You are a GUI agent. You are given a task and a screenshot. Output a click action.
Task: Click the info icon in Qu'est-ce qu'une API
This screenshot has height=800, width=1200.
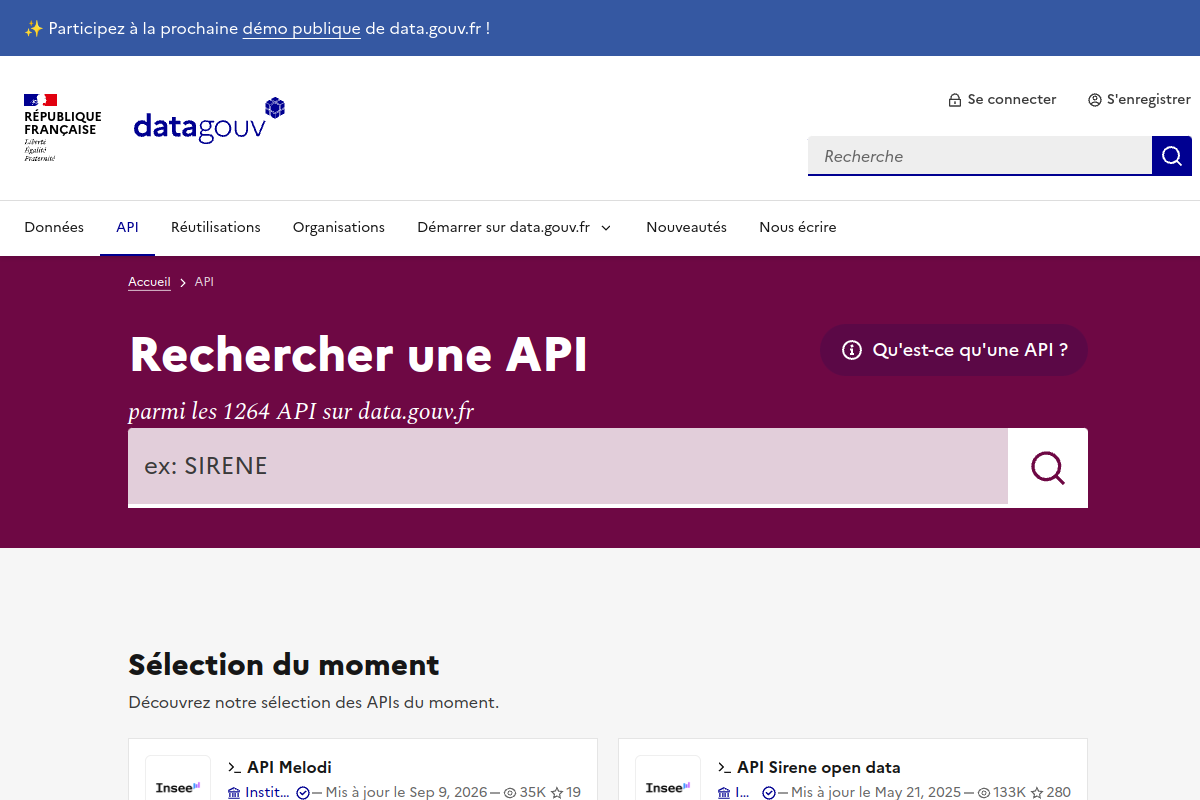852,350
